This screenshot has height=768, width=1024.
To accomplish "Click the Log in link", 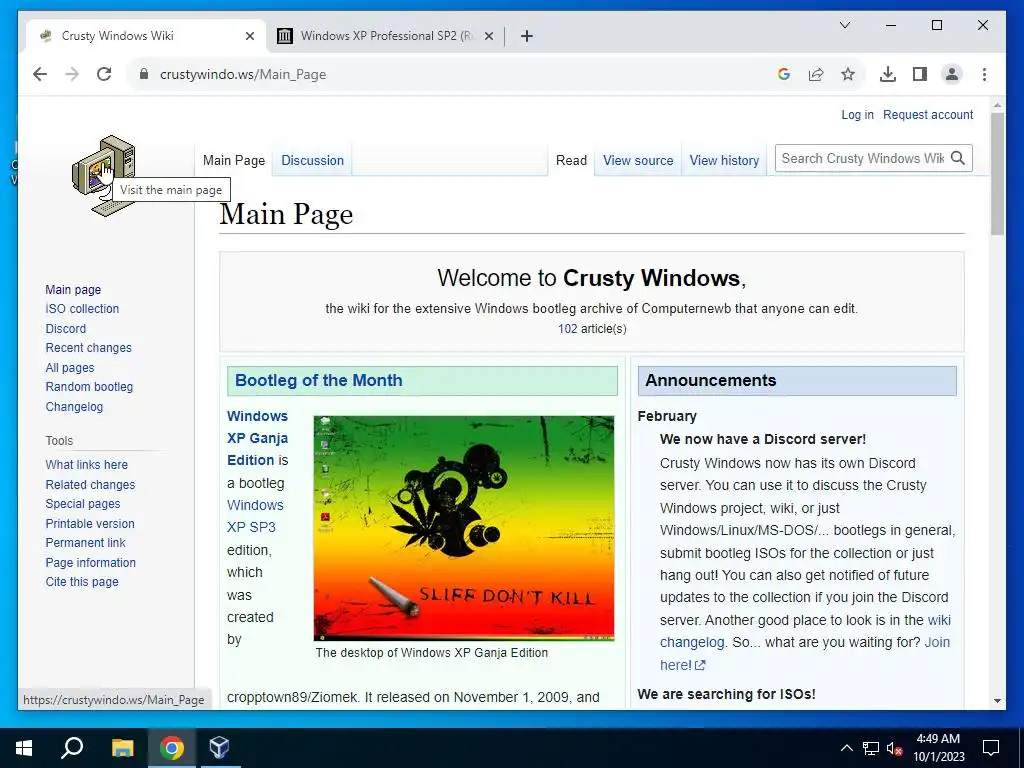I will tap(857, 115).
